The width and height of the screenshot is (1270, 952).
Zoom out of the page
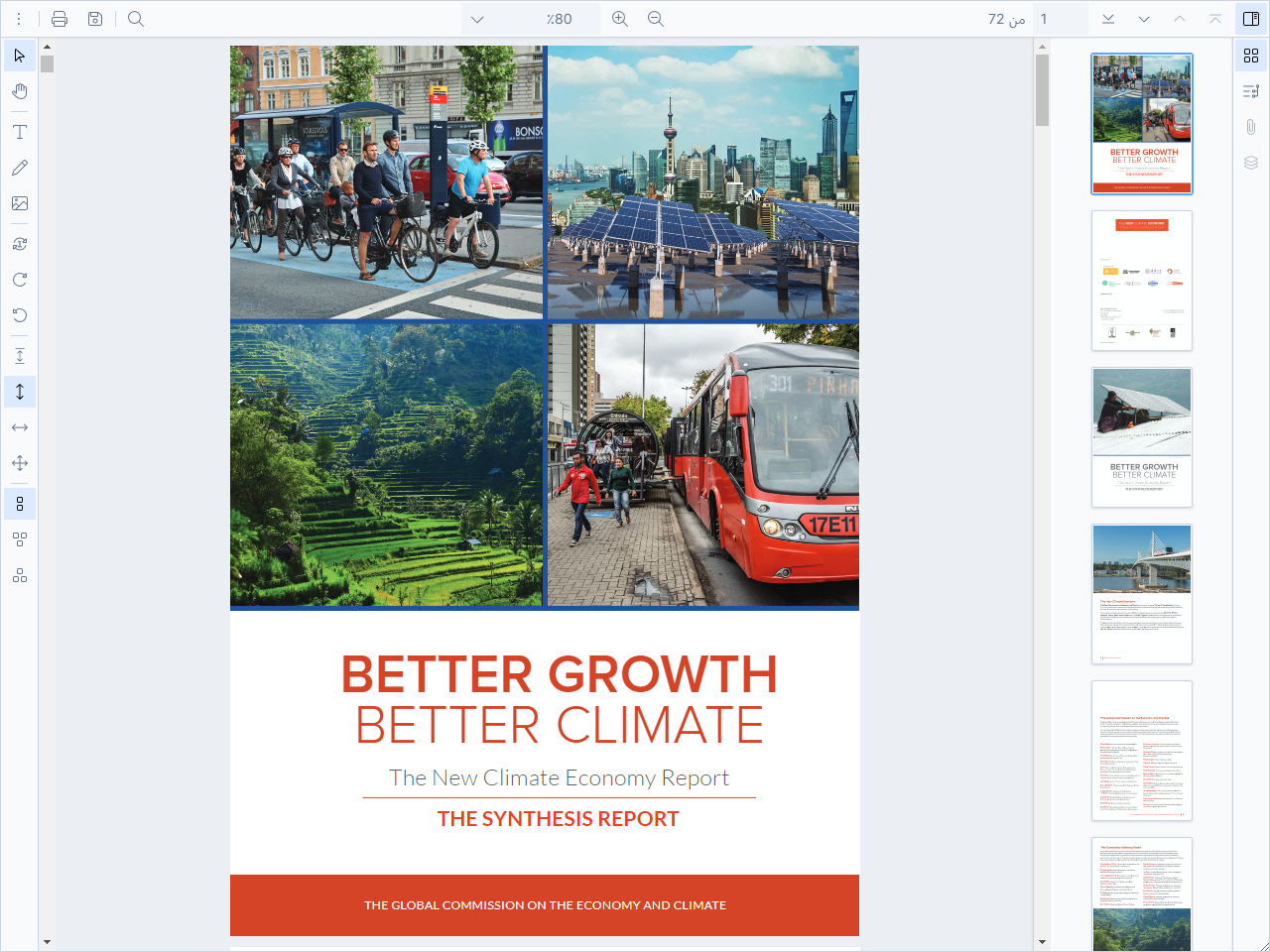click(656, 19)
